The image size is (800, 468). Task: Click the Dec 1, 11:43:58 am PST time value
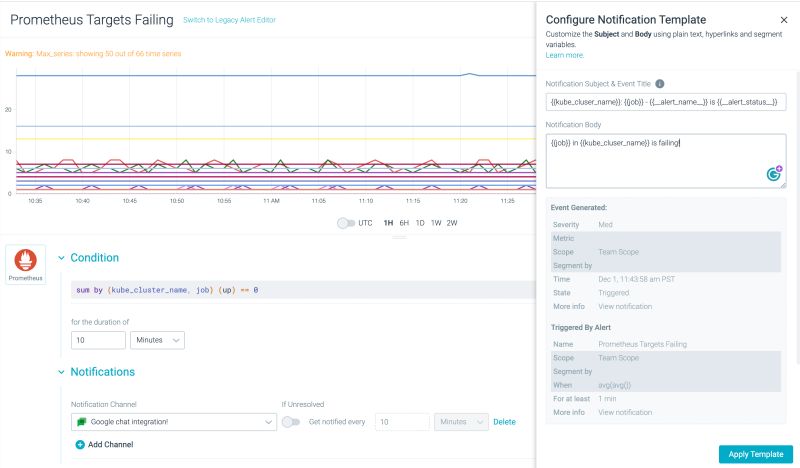pyautogui.click(x=636, y=279)
